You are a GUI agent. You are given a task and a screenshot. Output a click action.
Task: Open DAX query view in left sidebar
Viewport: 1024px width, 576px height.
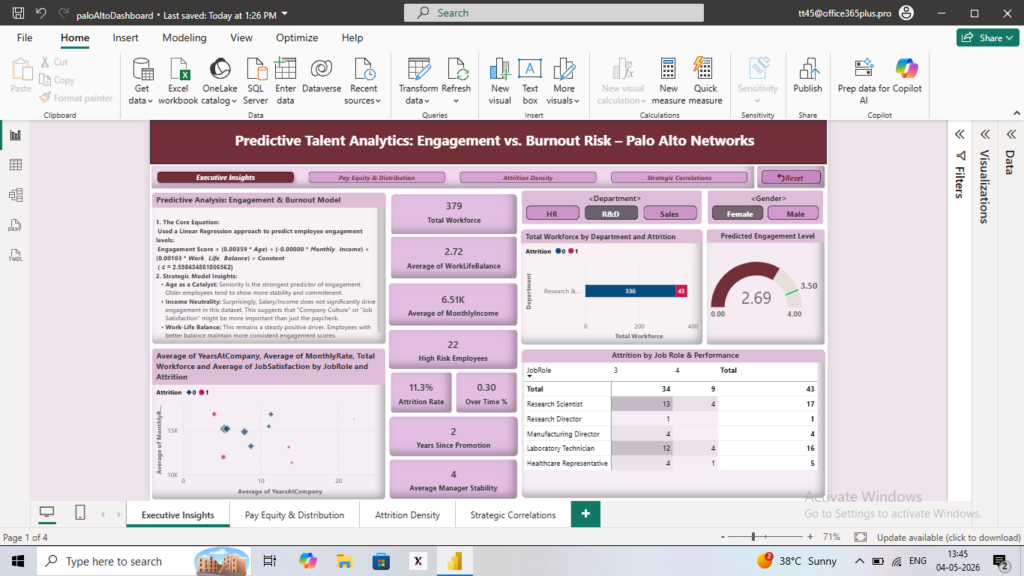16,225
